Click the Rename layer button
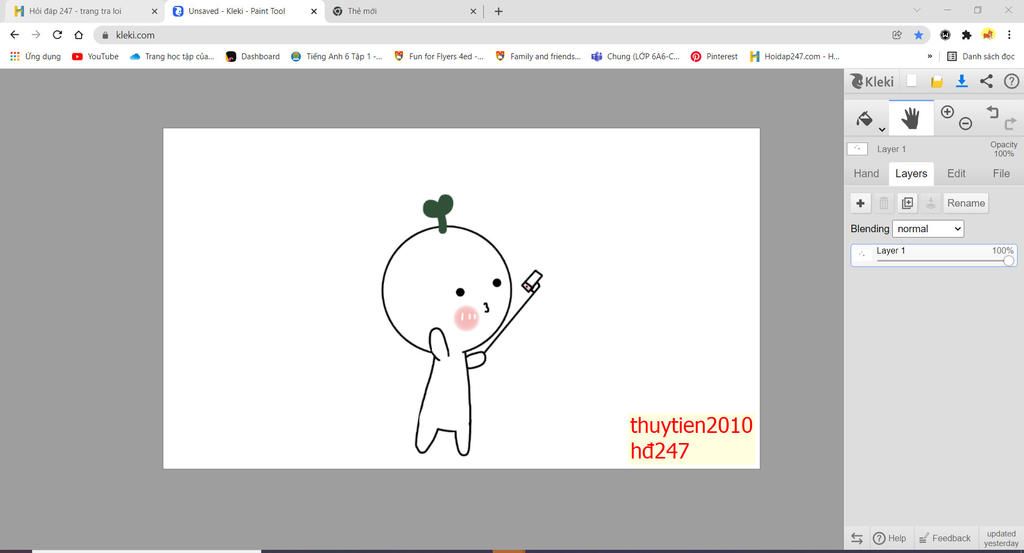This screenshot has height=553, width=1024. coord(965,203)
